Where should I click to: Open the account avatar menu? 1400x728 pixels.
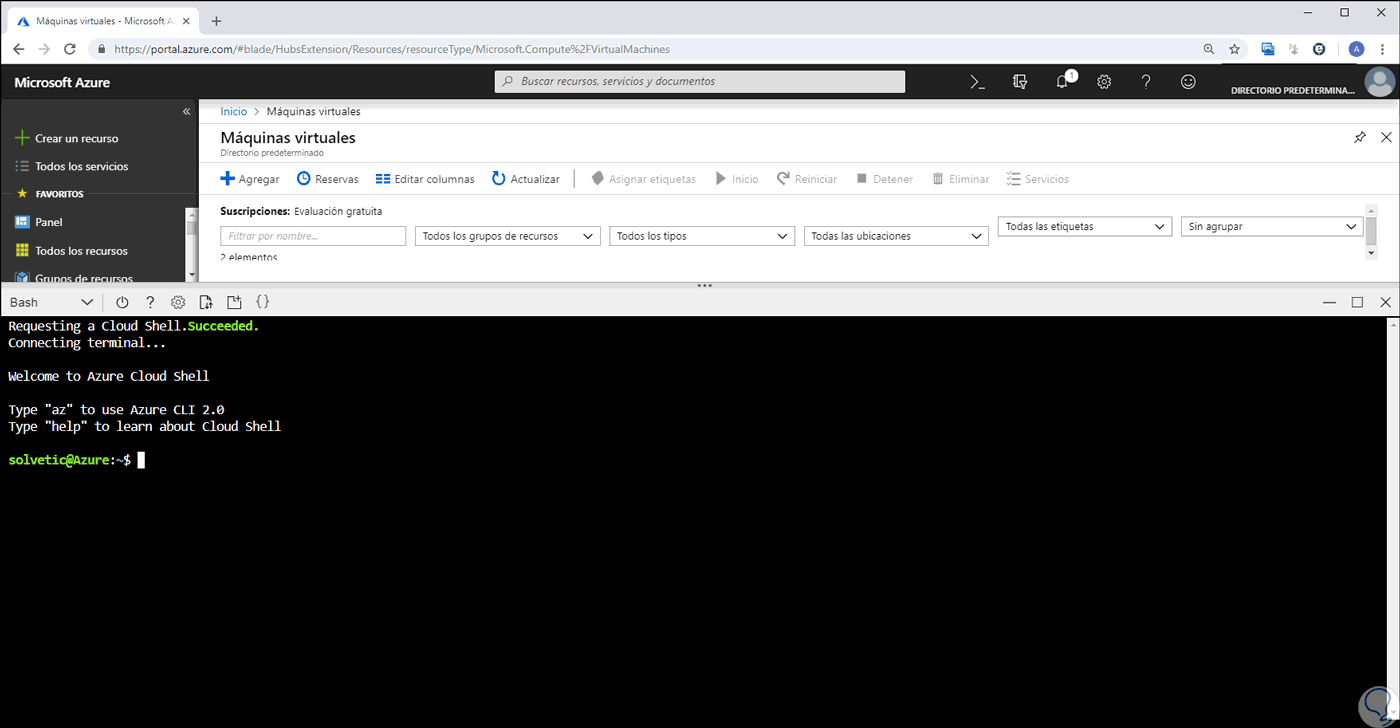click(x=1381, y=82)
